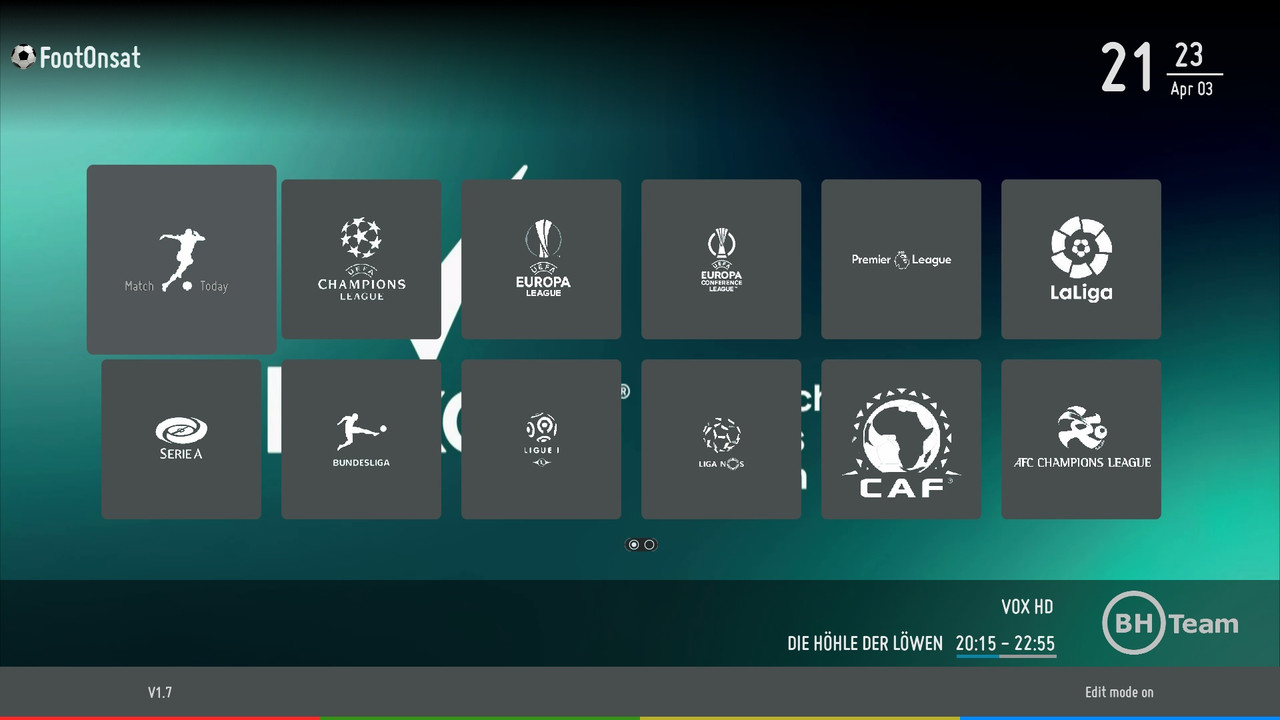Select the first page indicator dot
This screenshot has width=1280, height=720.
[x=633, y=545]
